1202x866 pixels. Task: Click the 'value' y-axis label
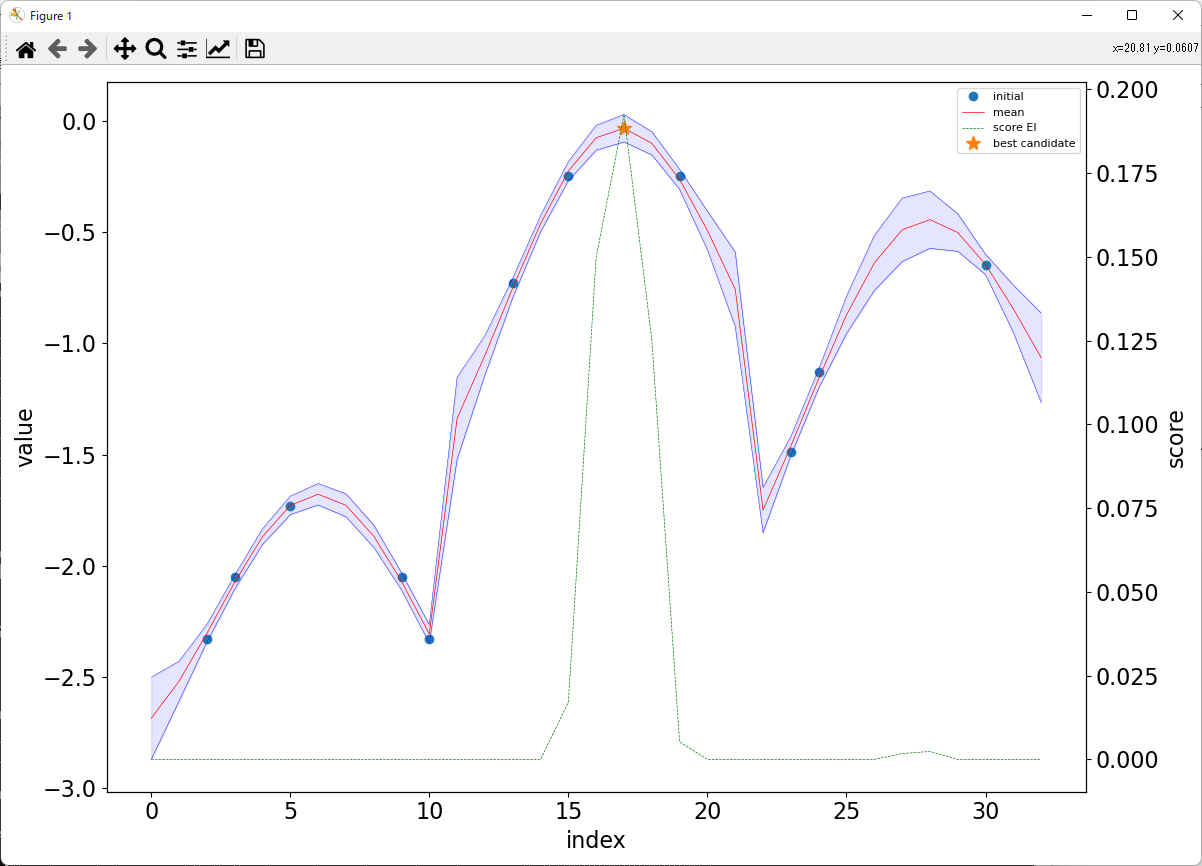tap(25, 437)
